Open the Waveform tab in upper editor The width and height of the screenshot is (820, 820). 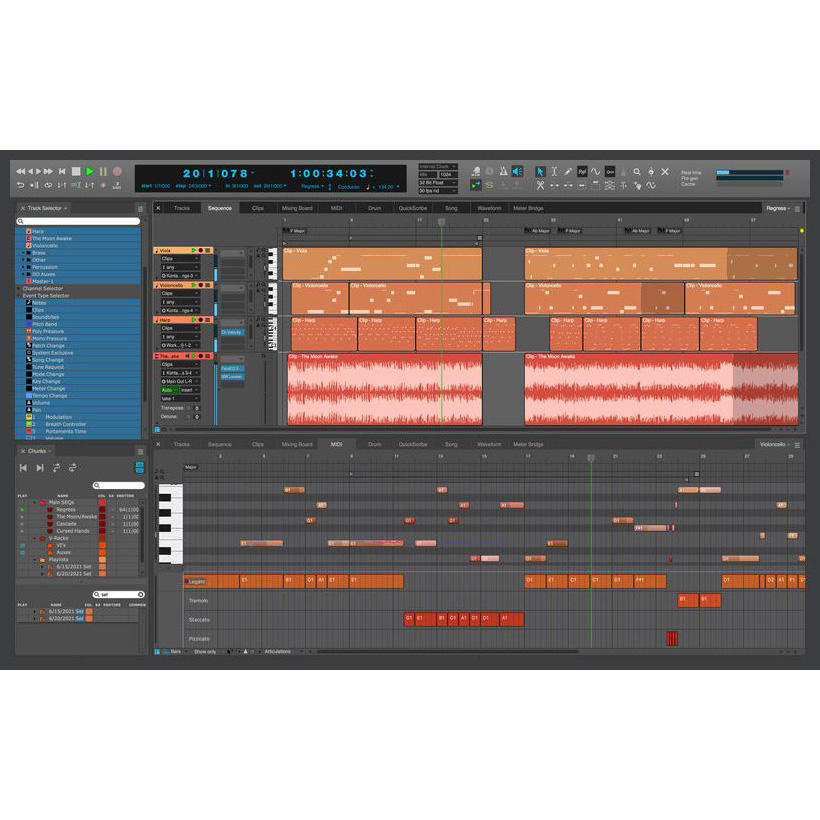tap(489, 208)
